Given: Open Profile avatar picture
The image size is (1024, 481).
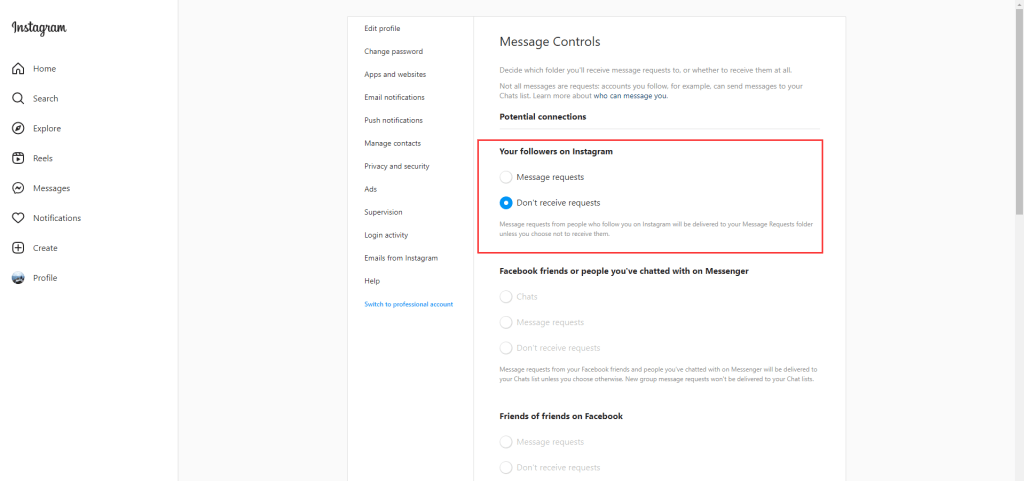Looking at the screenshot, I should pos(18,278).
